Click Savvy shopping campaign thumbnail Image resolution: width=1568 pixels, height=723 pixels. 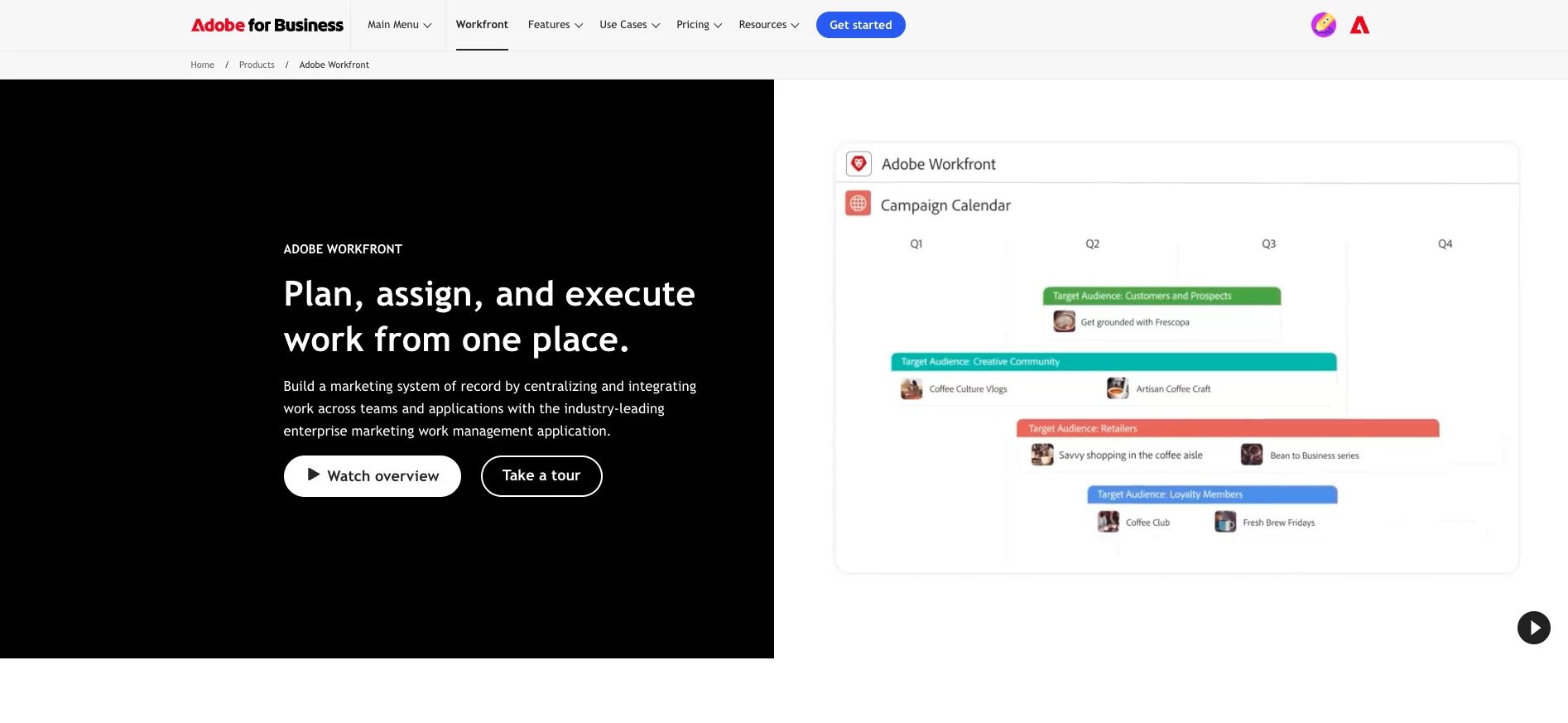point(1042,455)
